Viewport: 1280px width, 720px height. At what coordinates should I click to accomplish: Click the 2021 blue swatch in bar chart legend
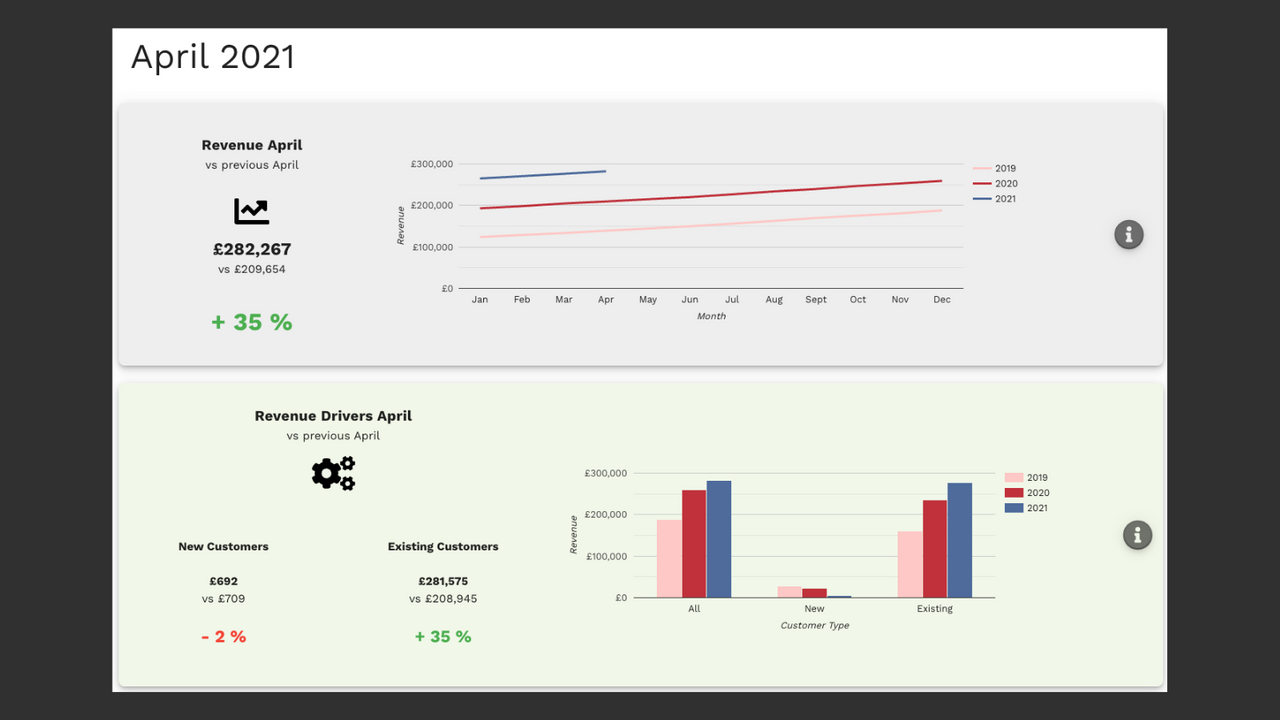pyautogui.click(x=1014, y=508)
